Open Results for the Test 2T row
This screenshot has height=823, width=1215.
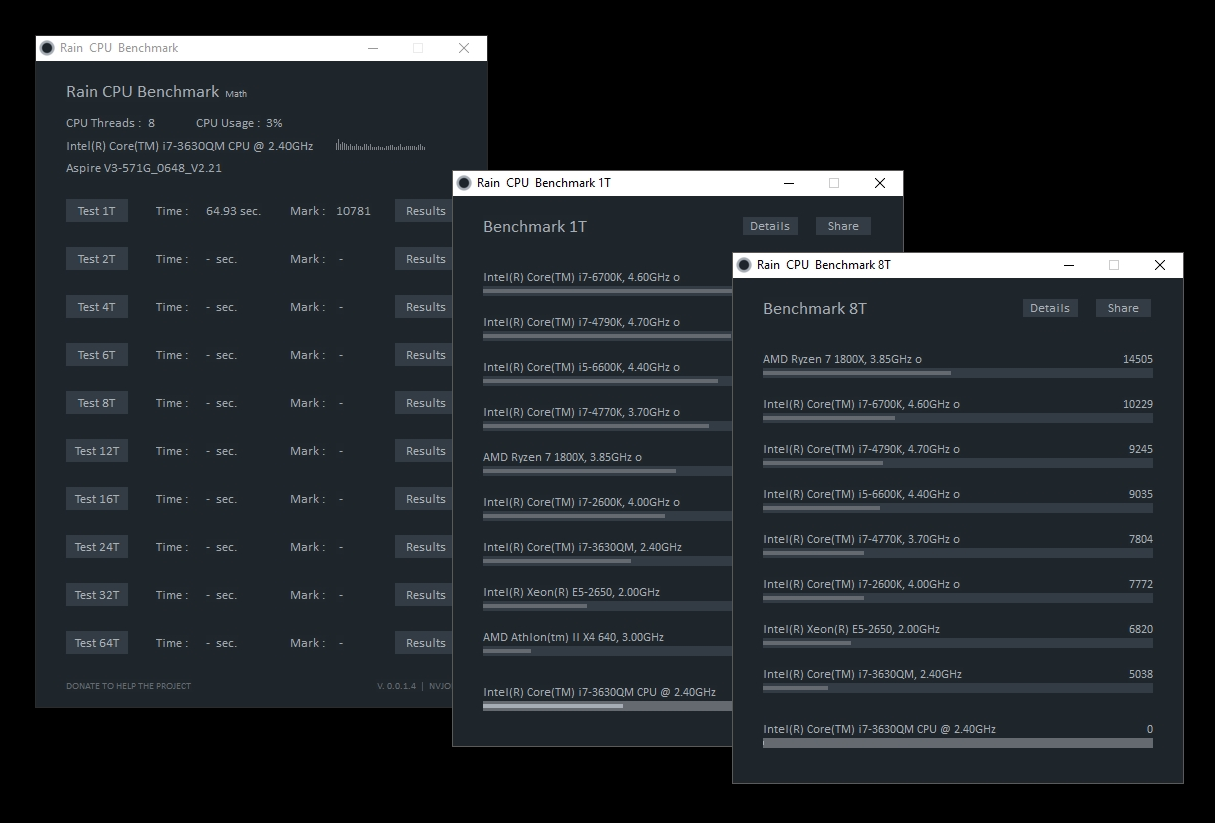[424, 259]
